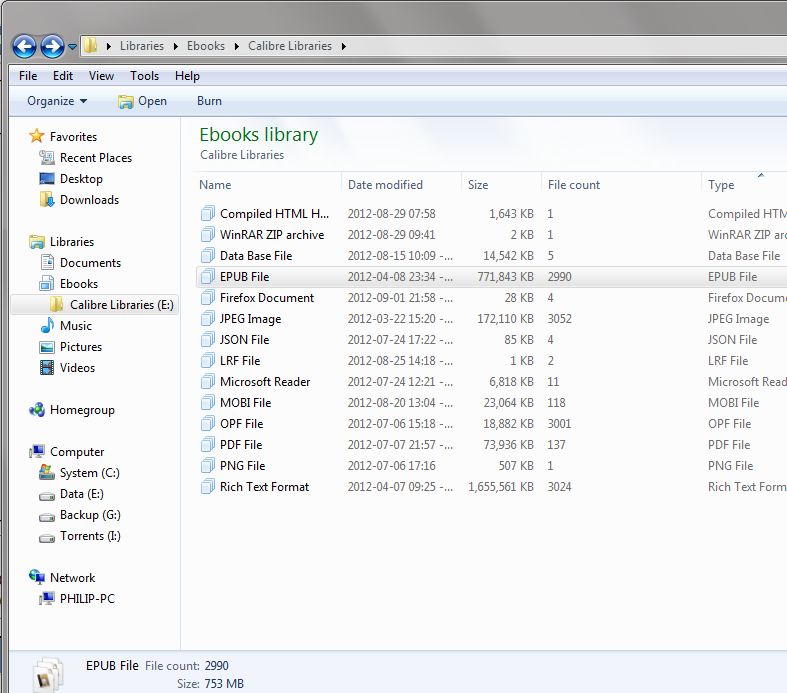Click the Backup (G:) drive icon
Image resolution: width=787 pixels, height=693 pixels.
point(47,517)
